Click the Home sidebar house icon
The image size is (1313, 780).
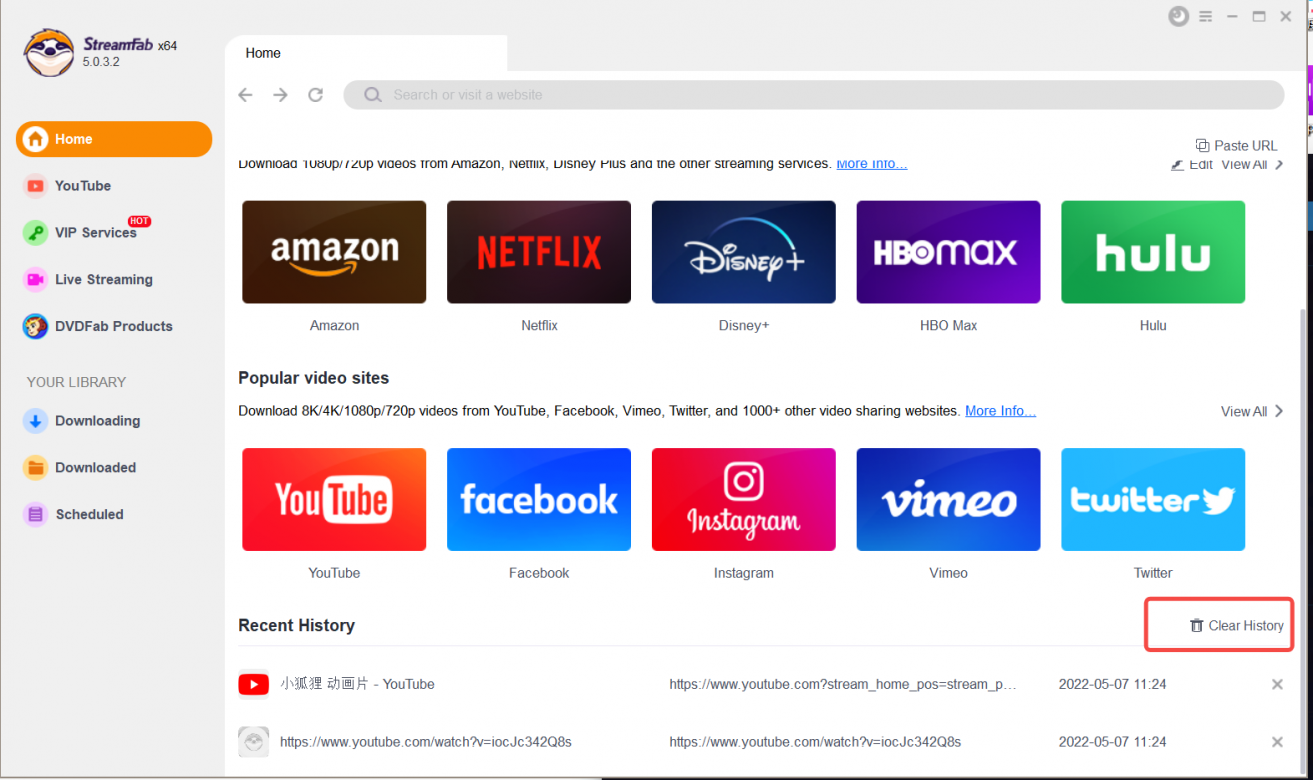click(x=36, y=139)
